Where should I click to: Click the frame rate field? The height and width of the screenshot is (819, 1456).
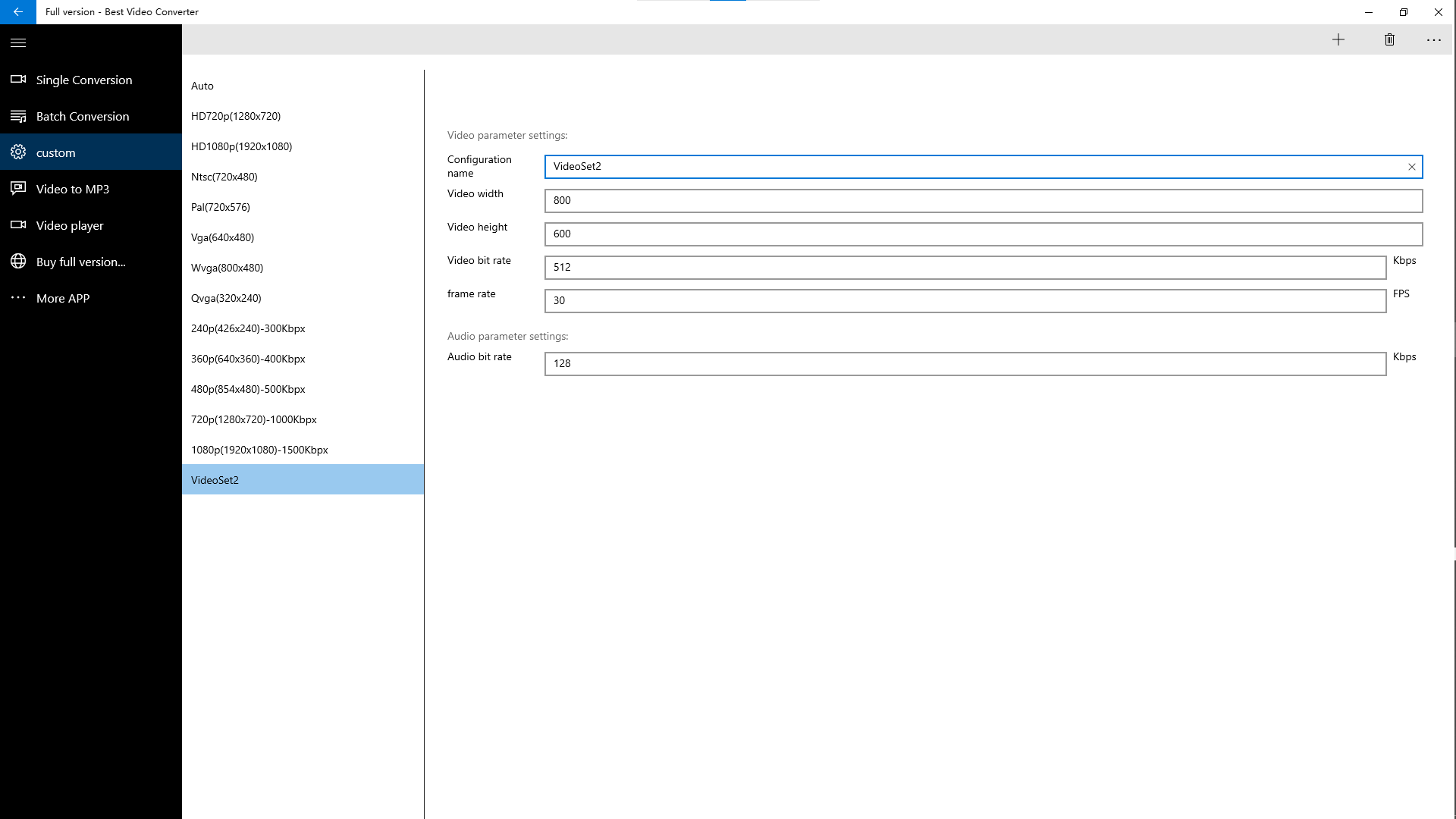coord(965,301)
